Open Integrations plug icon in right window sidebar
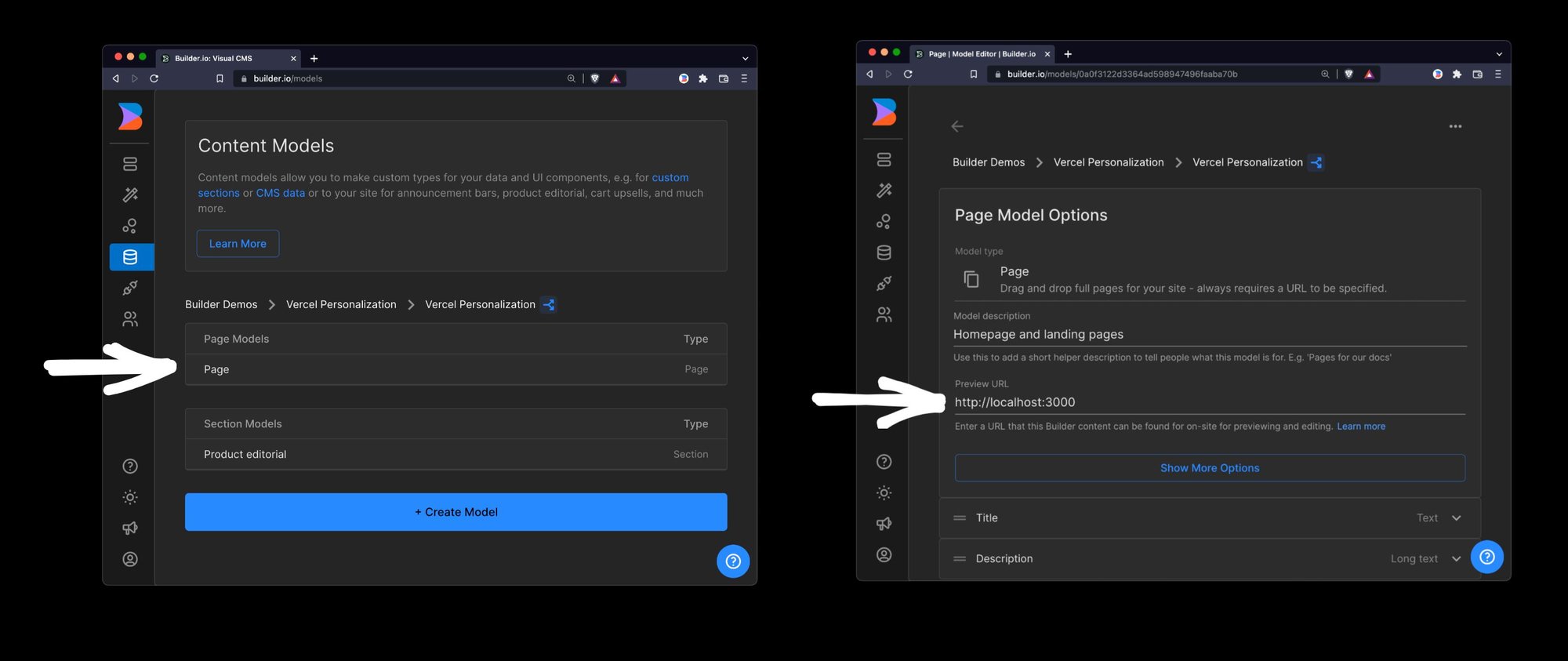 [884, 283]
